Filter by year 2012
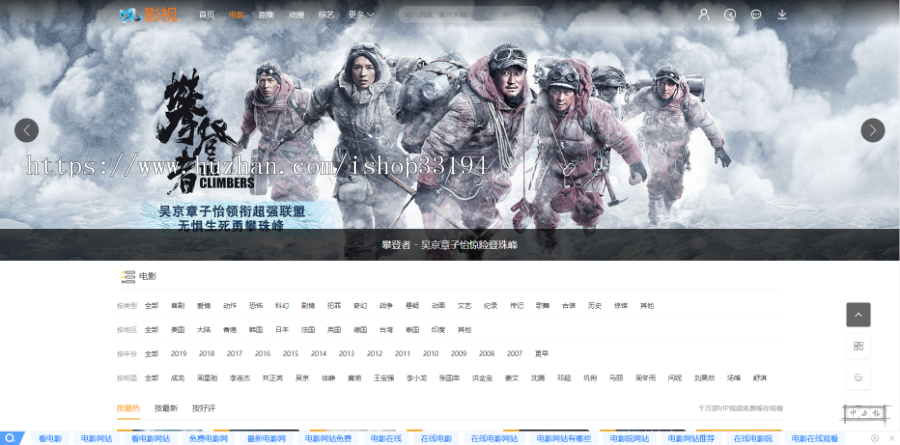The height and width of the screenshot is (445, 900). tap(374, 354)
